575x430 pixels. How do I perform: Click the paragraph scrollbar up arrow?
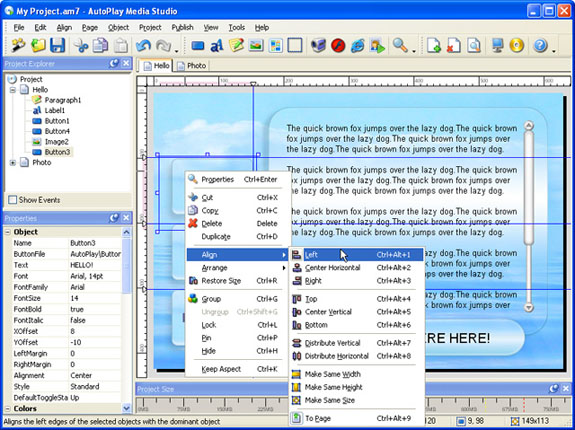[528, 126]
